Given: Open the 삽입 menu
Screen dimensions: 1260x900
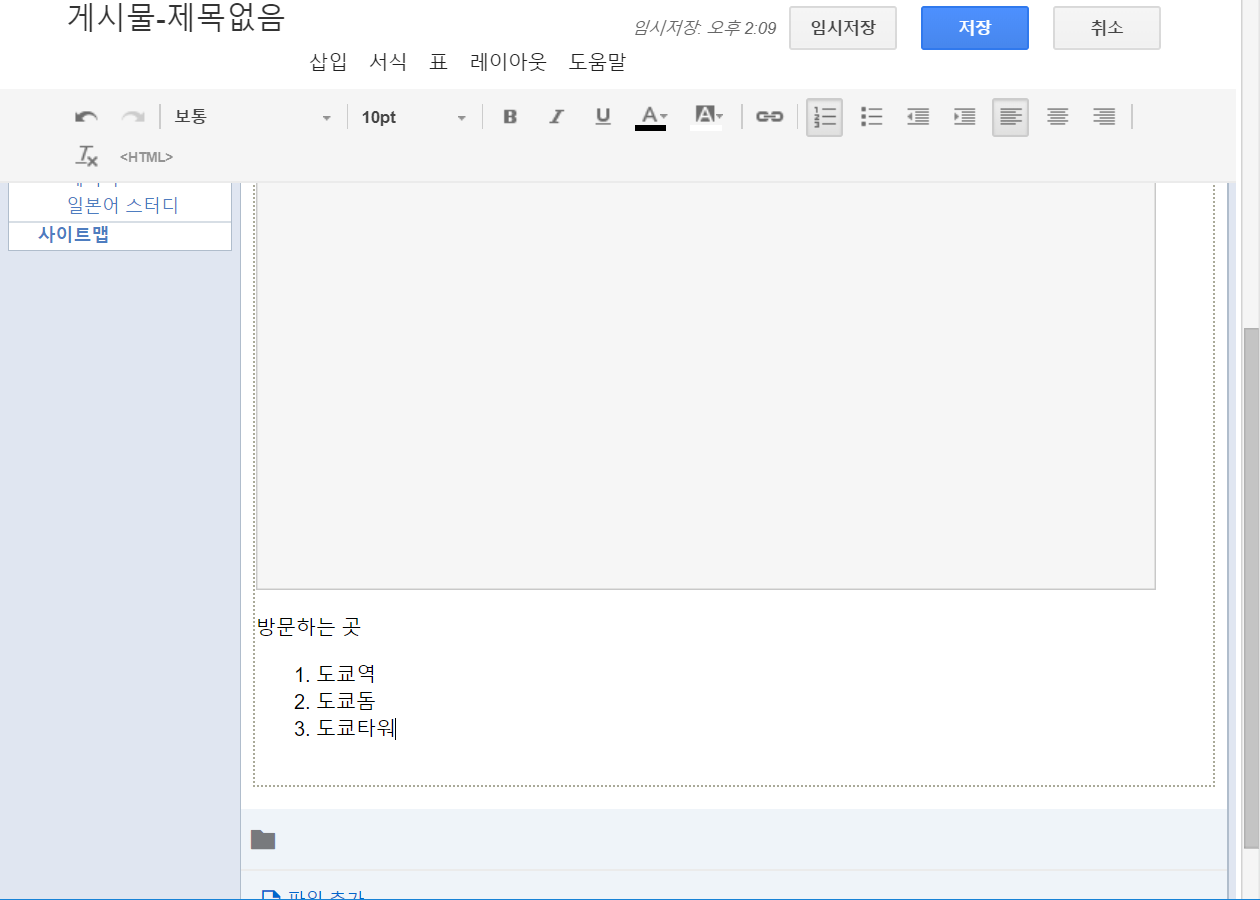Looking at the screenshot, I should point(328,62).
